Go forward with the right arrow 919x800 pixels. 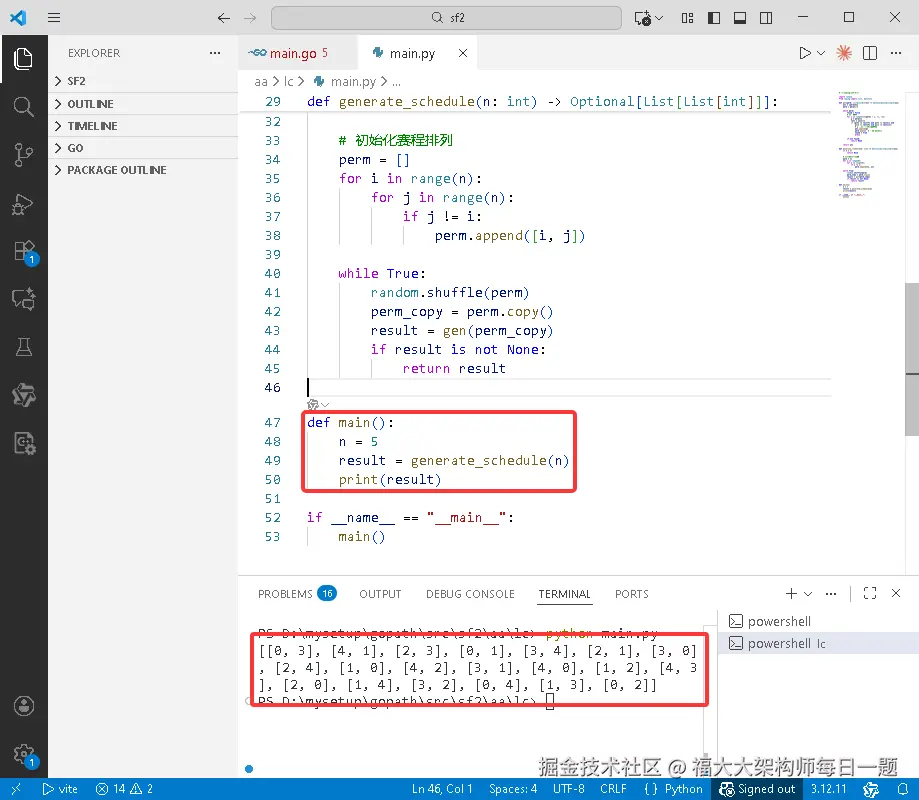pos(250,18)
